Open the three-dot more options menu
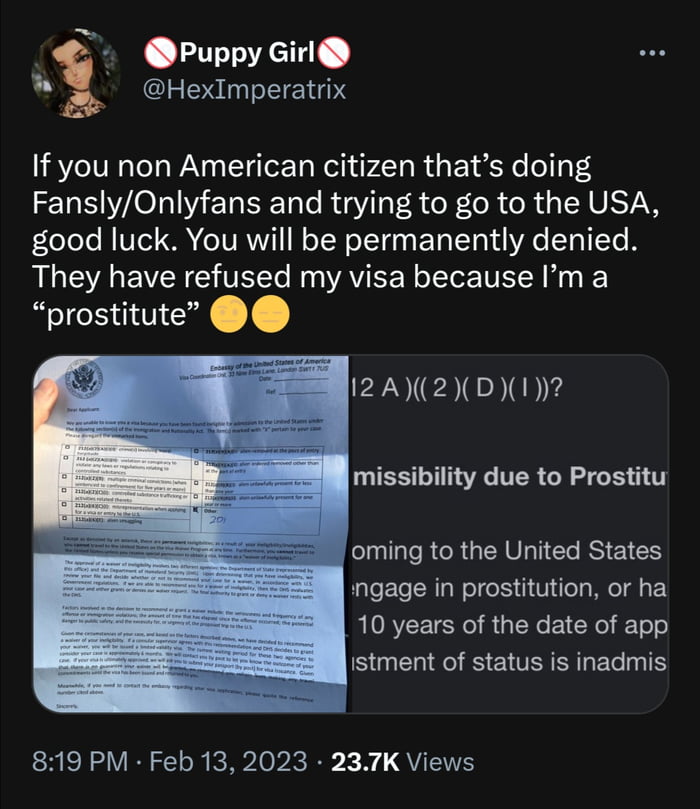 pyautogui.click(x=653, y=54)
